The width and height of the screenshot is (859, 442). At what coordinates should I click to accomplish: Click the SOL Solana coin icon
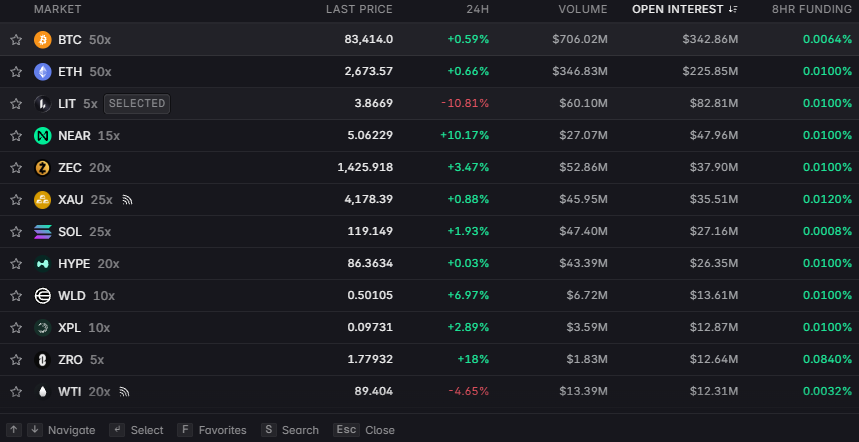[x=43, y=232]
